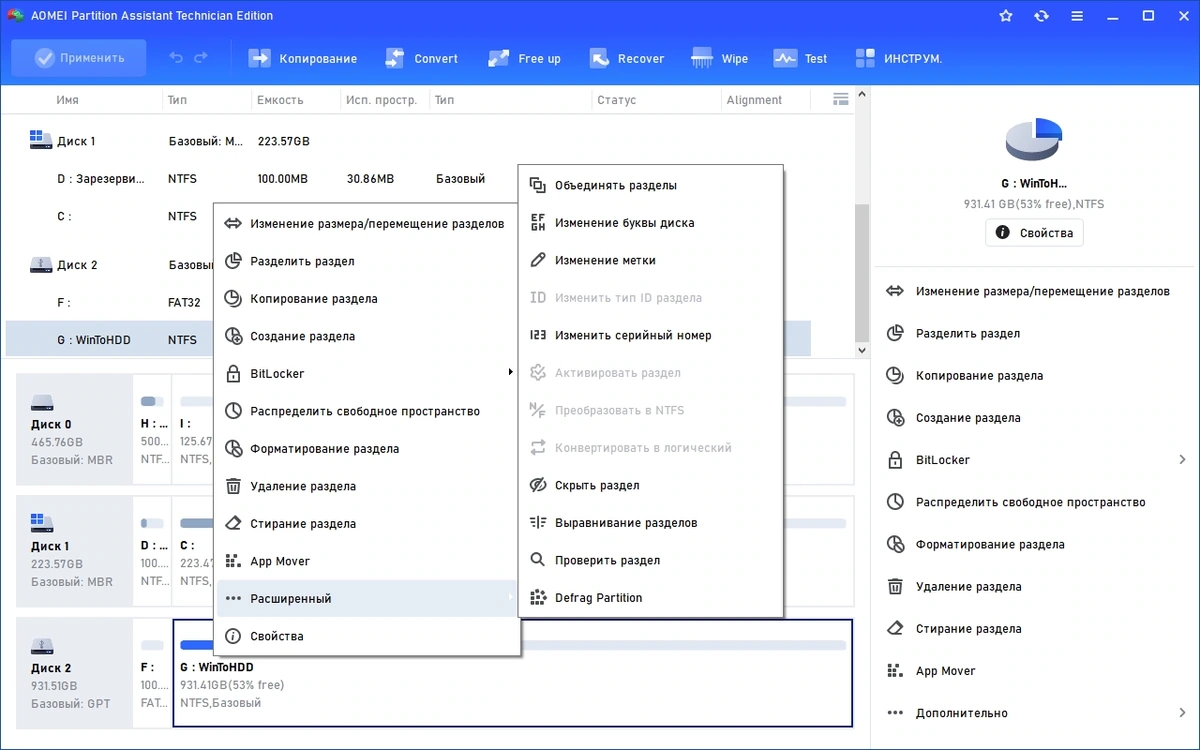
Task: Click the Диск 0 drive icon in disk map
Action: click(x=41, y=402)
